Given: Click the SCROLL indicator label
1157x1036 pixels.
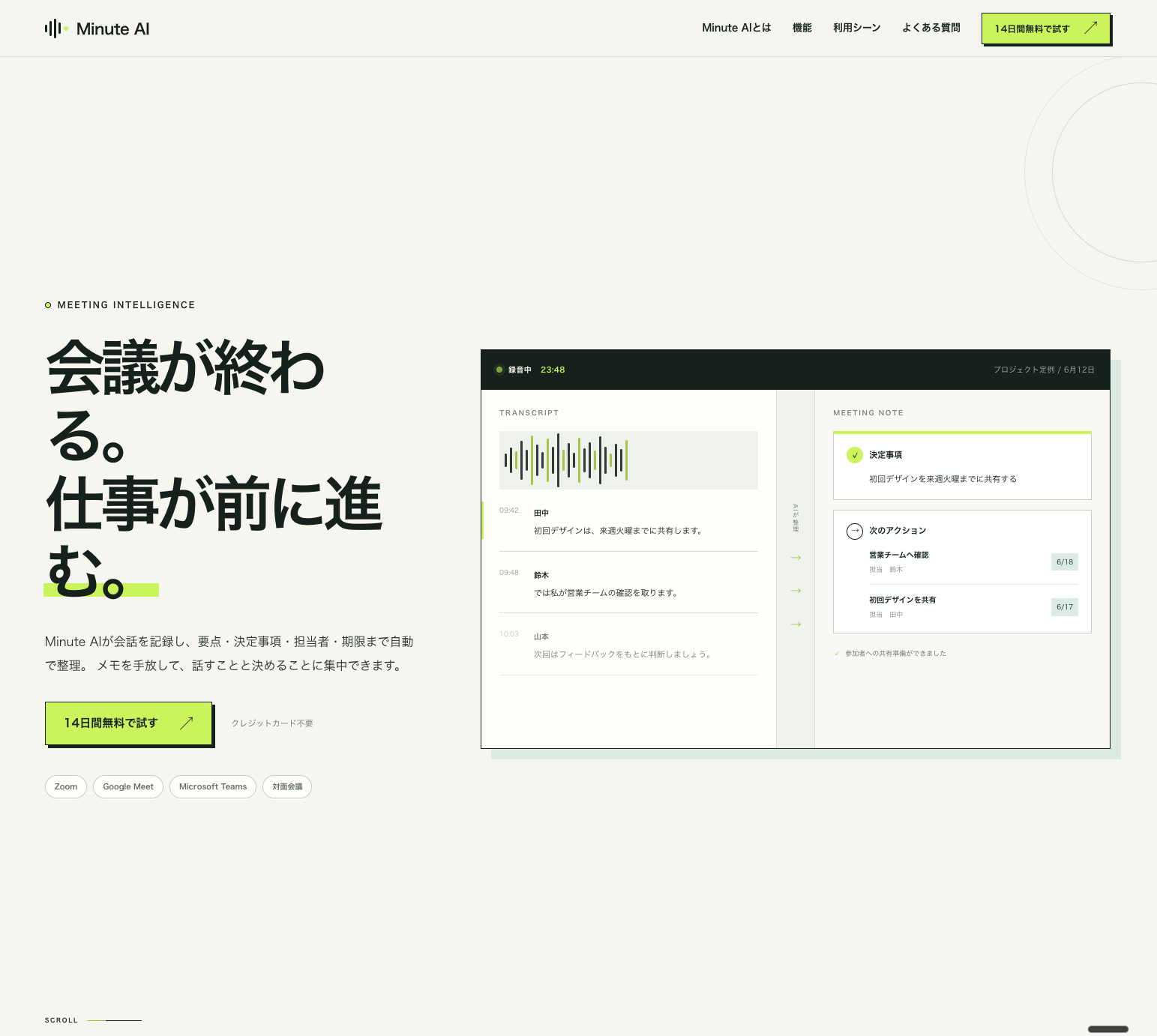Looking at the screenshot, I should pyautogui.click(x=61, y=1020).
